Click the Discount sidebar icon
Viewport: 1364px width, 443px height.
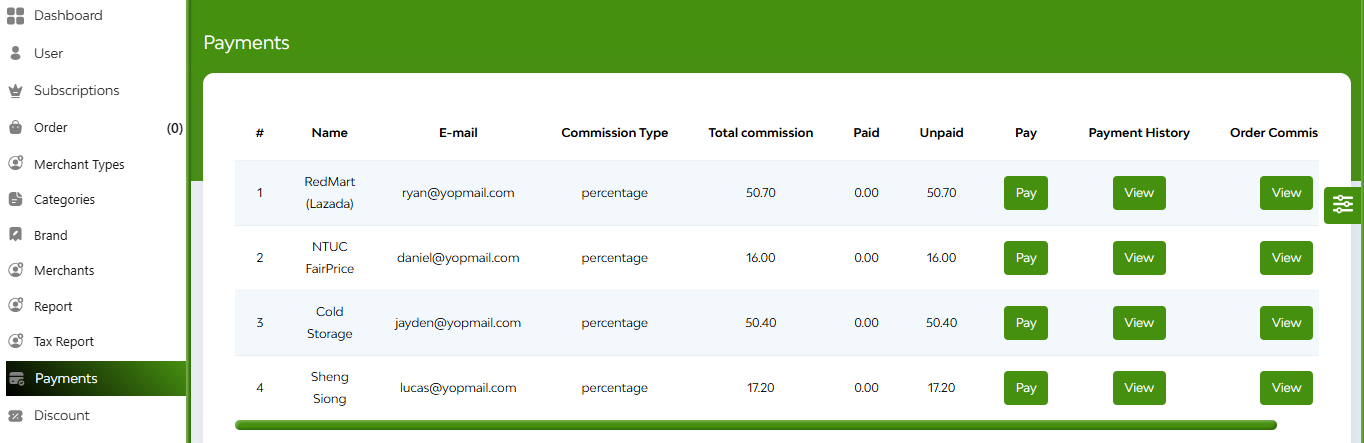point(15,415)
